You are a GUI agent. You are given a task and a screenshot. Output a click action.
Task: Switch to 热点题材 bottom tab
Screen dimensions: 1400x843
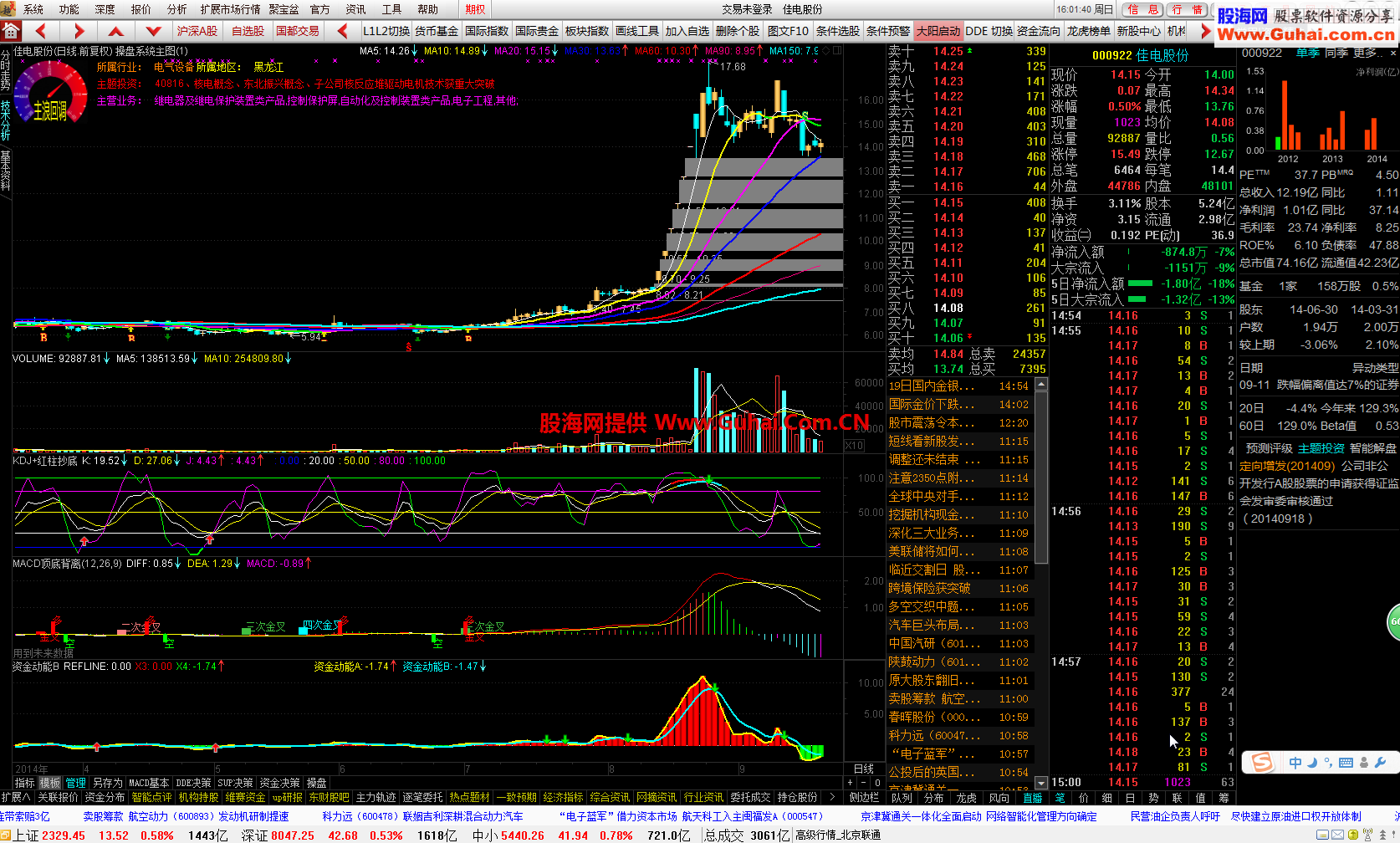coord(469,797)
